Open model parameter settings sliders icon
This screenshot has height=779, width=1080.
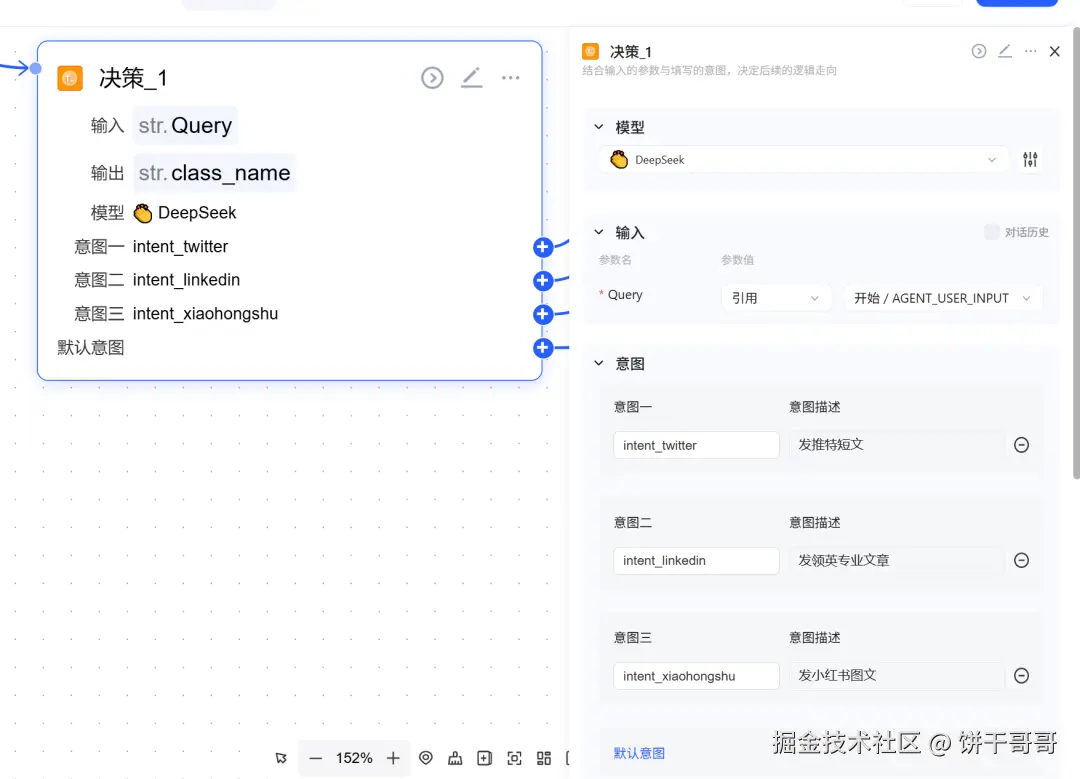point(1030,160)
